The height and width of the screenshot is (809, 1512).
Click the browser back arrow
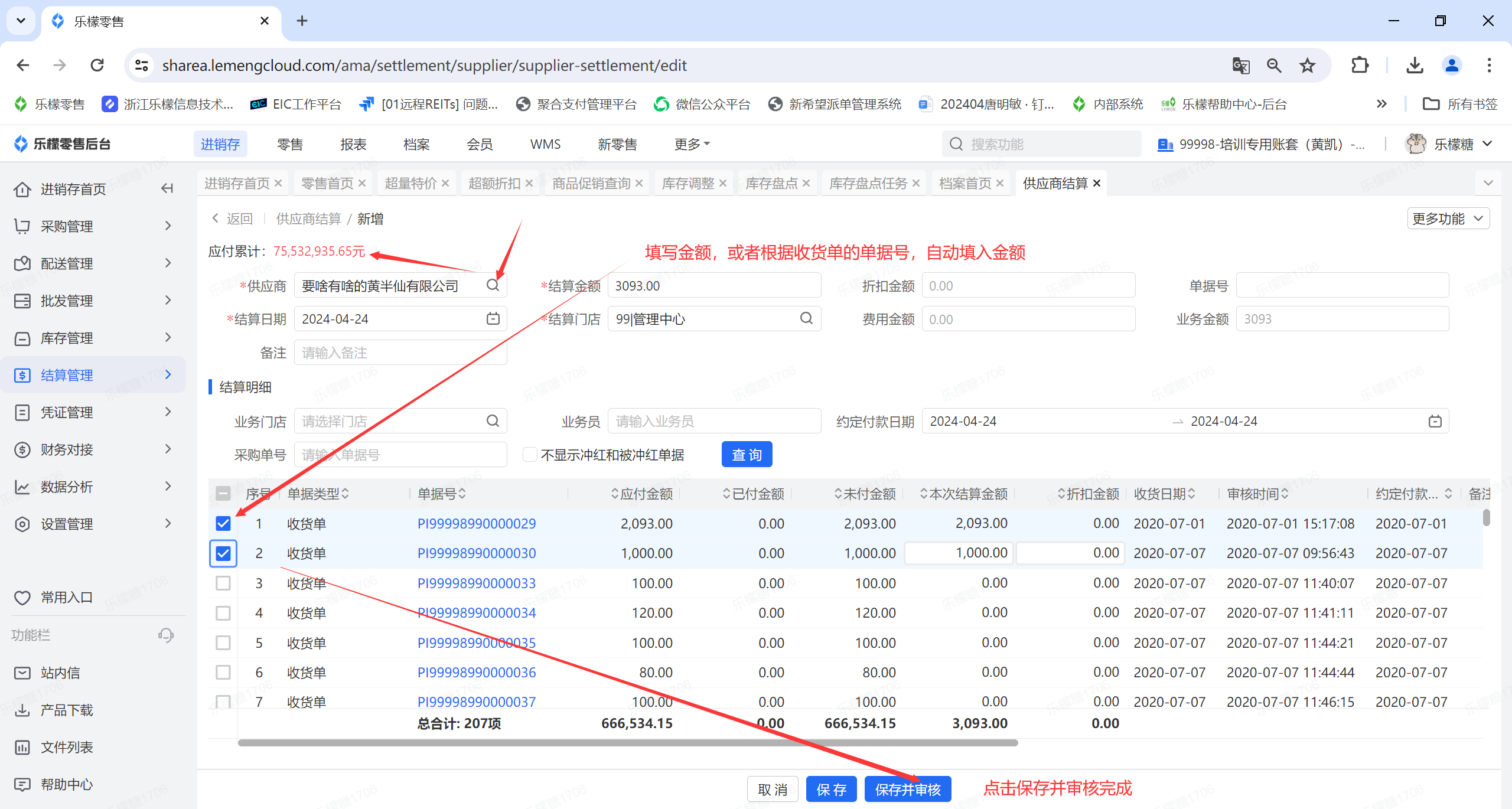point(22,65)
